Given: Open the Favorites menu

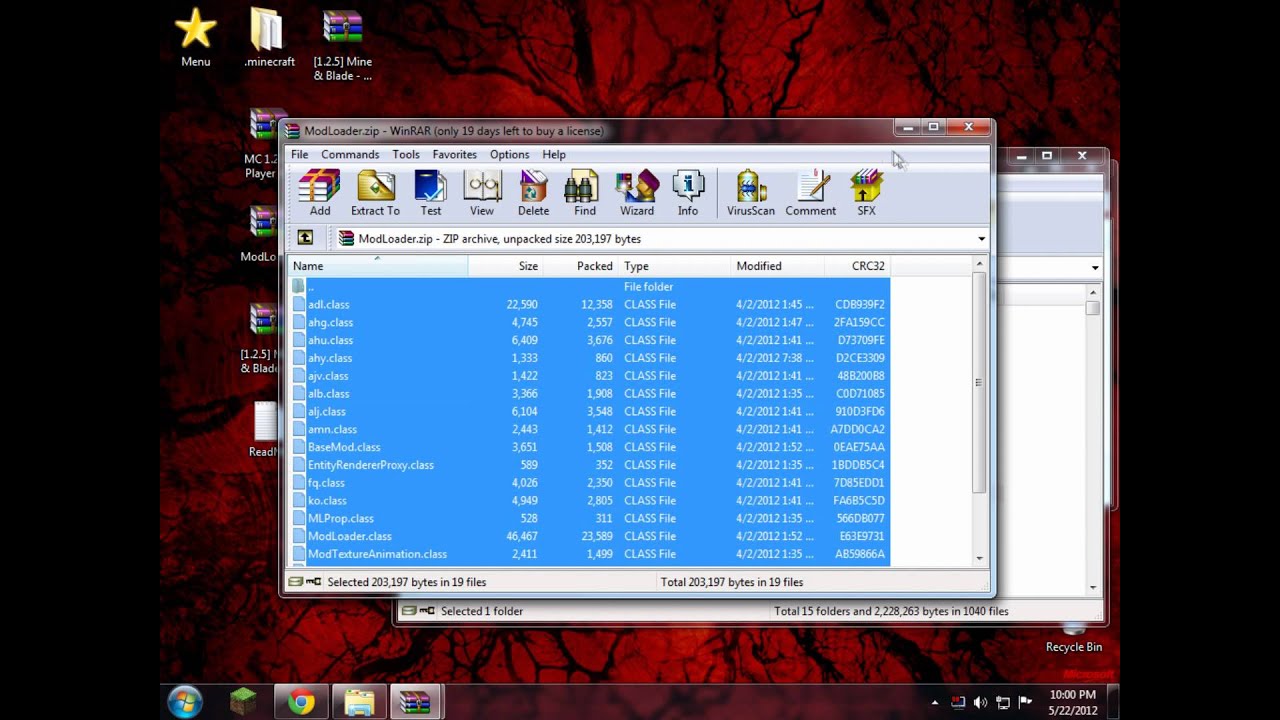Looking at the screenshot, I should pyautogui.click(x=454, y=155).
